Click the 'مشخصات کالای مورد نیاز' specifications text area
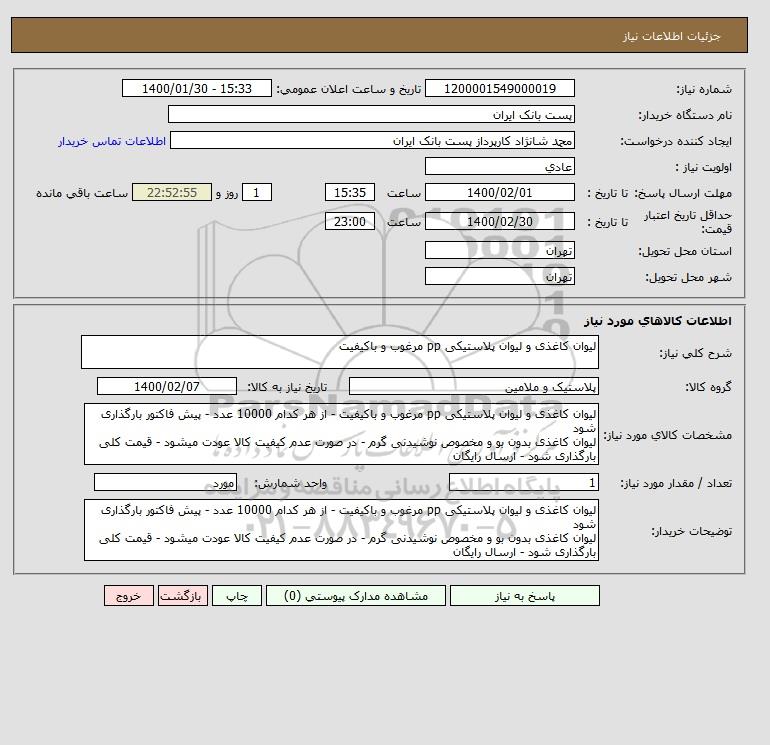Image resolution: width=770 pixels, height=745 pixels. click(x=341, y=434)
